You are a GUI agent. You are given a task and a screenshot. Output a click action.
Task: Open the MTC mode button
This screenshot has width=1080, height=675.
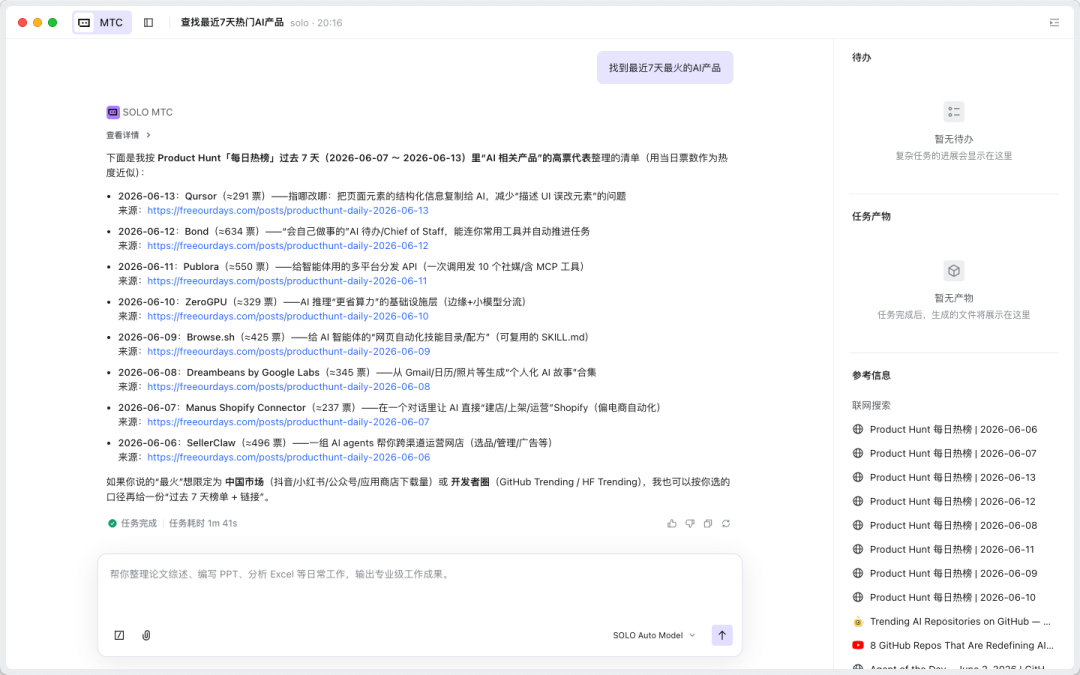click(x=102, y=23)
